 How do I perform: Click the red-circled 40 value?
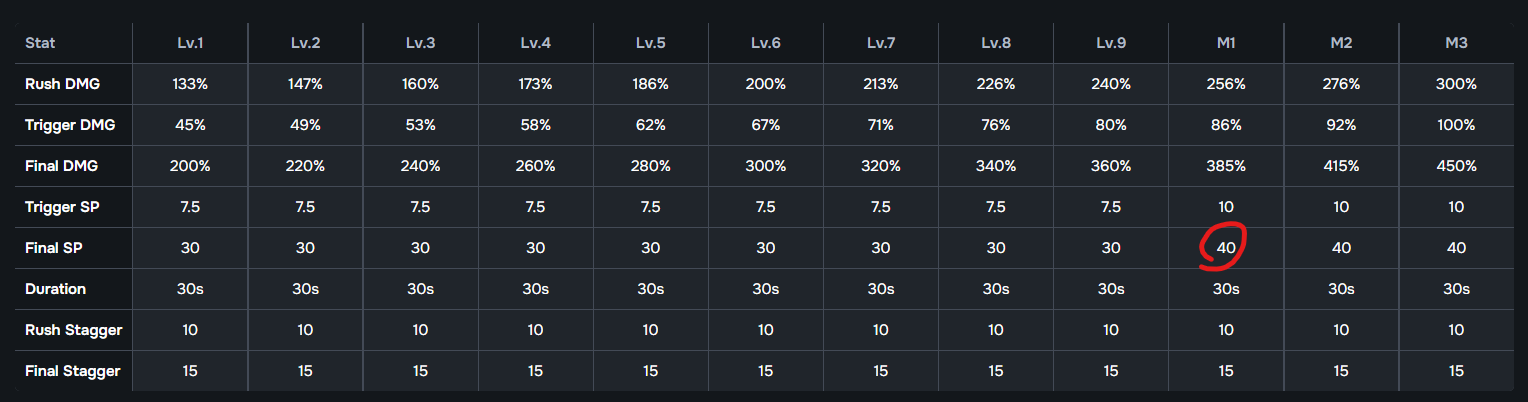click(1225, 248)
